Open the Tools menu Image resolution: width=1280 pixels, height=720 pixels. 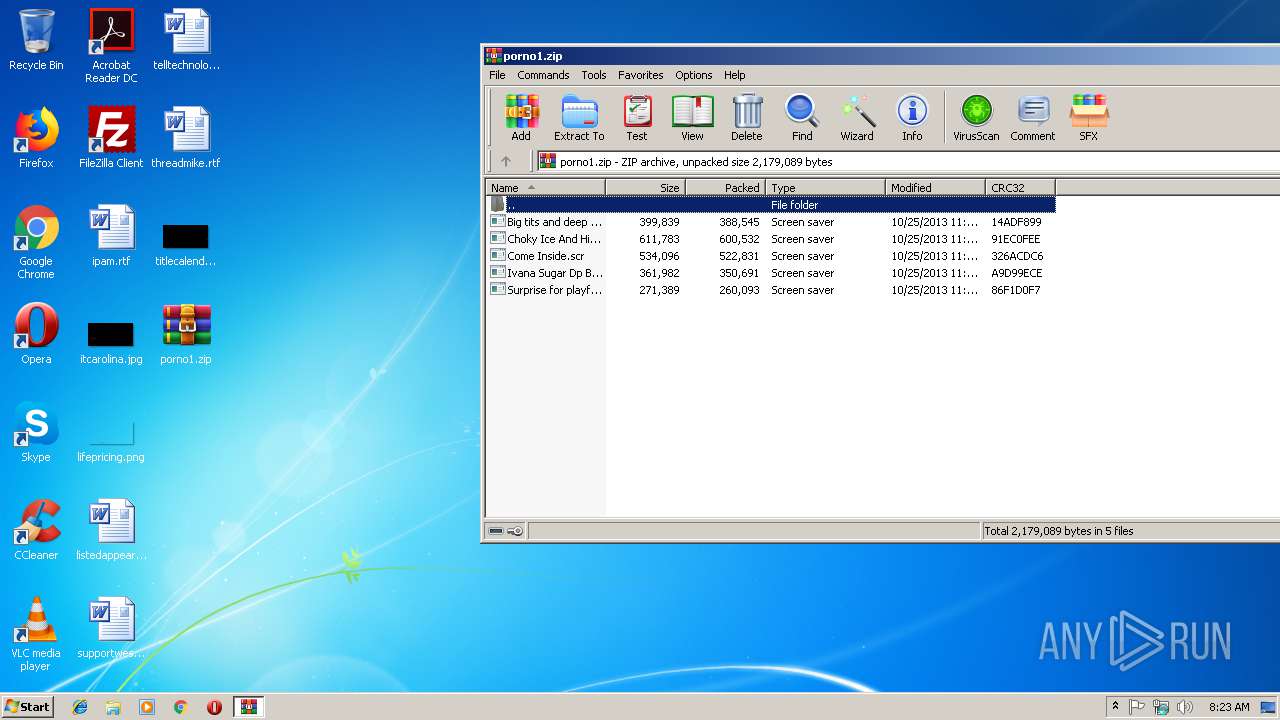594,75
